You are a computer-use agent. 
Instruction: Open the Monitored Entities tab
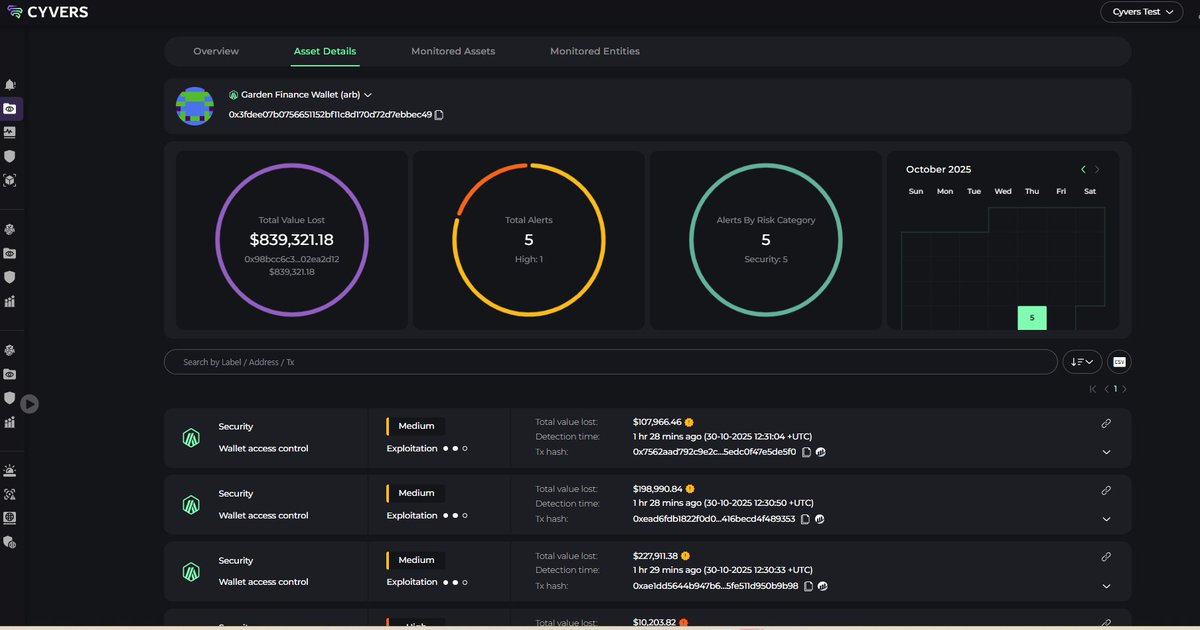tap(594, 51)
